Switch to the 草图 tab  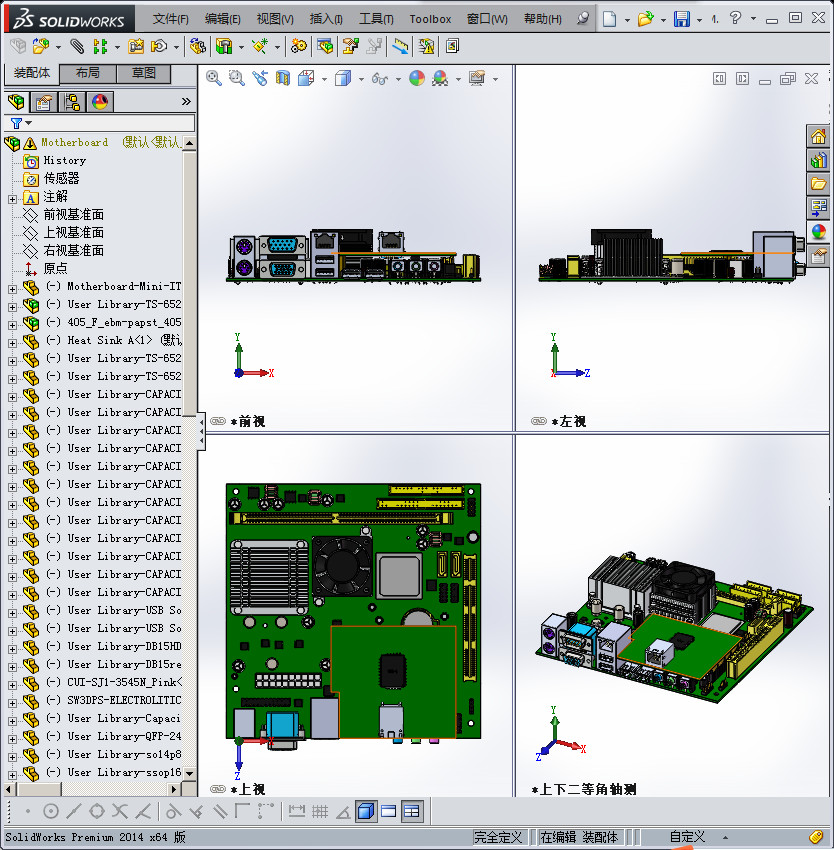coord(144,73)
